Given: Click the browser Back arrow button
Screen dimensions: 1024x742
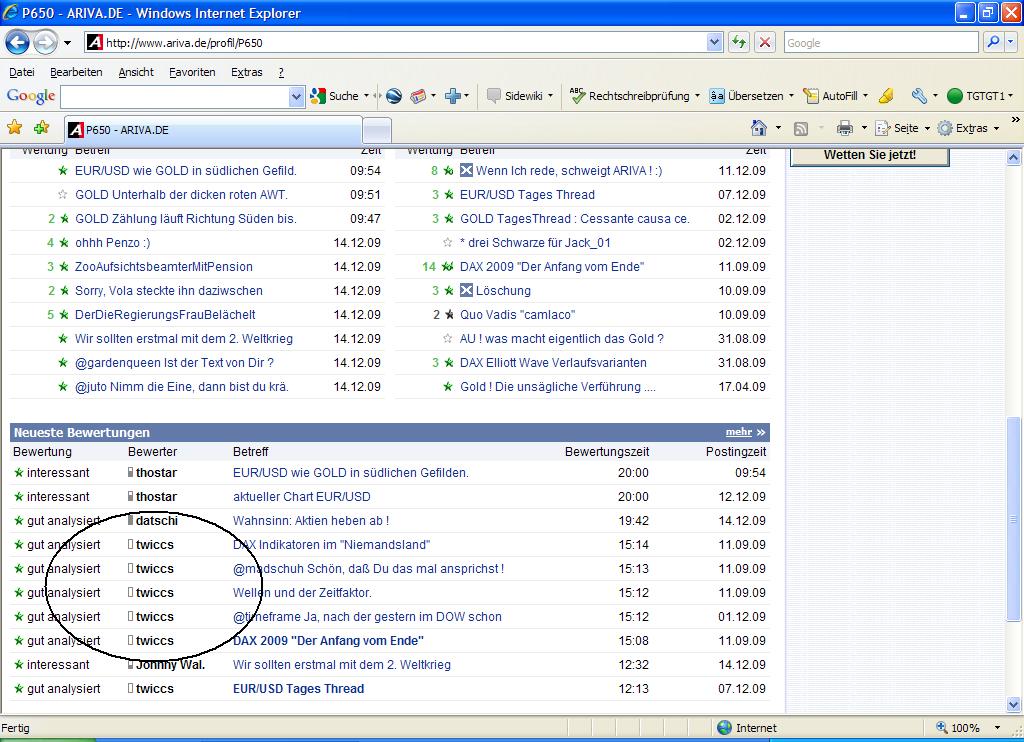Looking at the screenshot, I should [x=17, y=43].
